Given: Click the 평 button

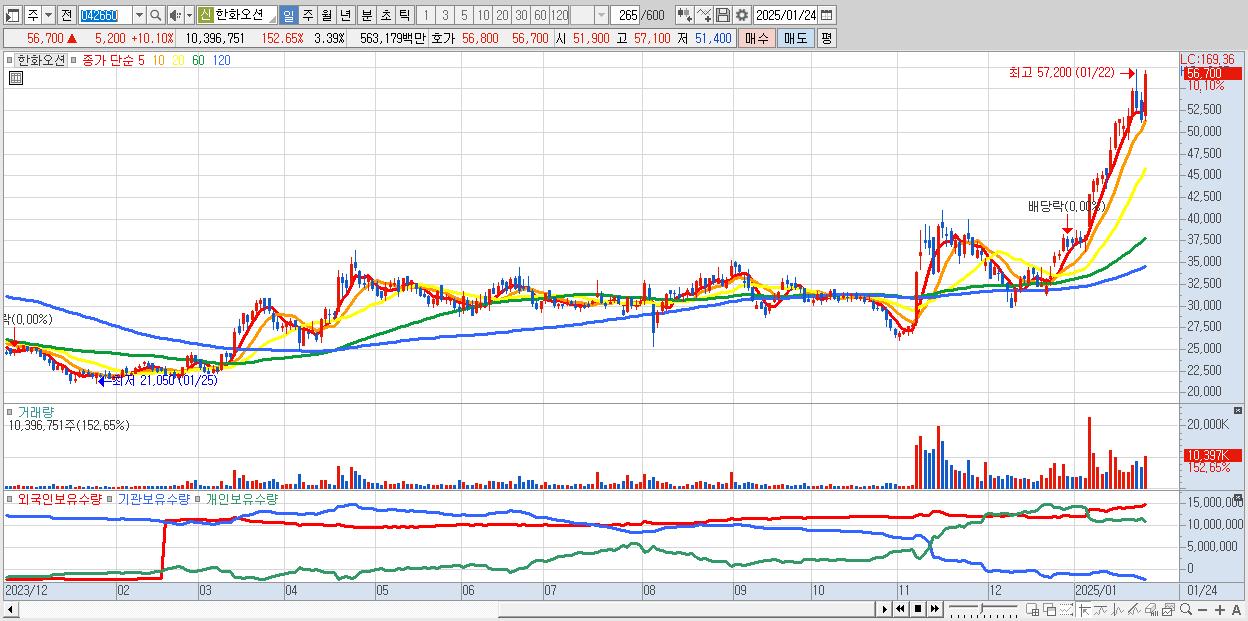Looking at the screenshot, I should pos(826,38).
